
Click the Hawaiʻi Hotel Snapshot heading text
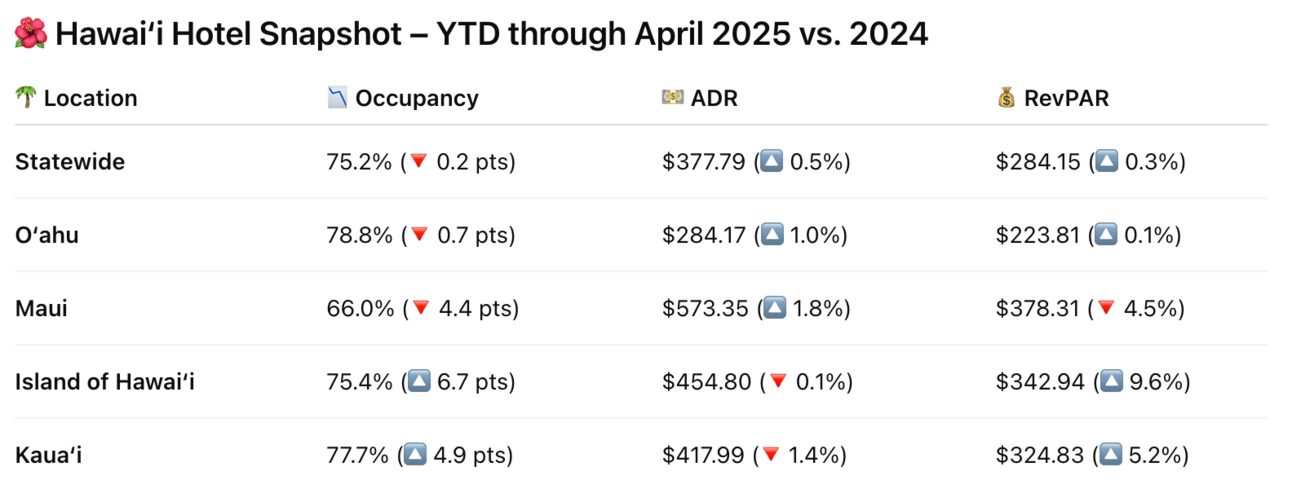coord(490,35)
